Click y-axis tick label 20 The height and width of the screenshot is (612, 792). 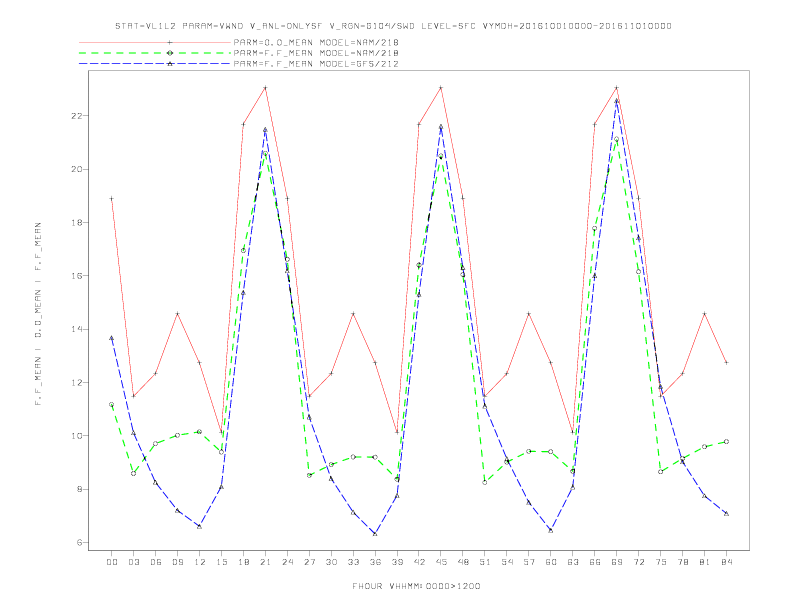click(x=77, y=169)
